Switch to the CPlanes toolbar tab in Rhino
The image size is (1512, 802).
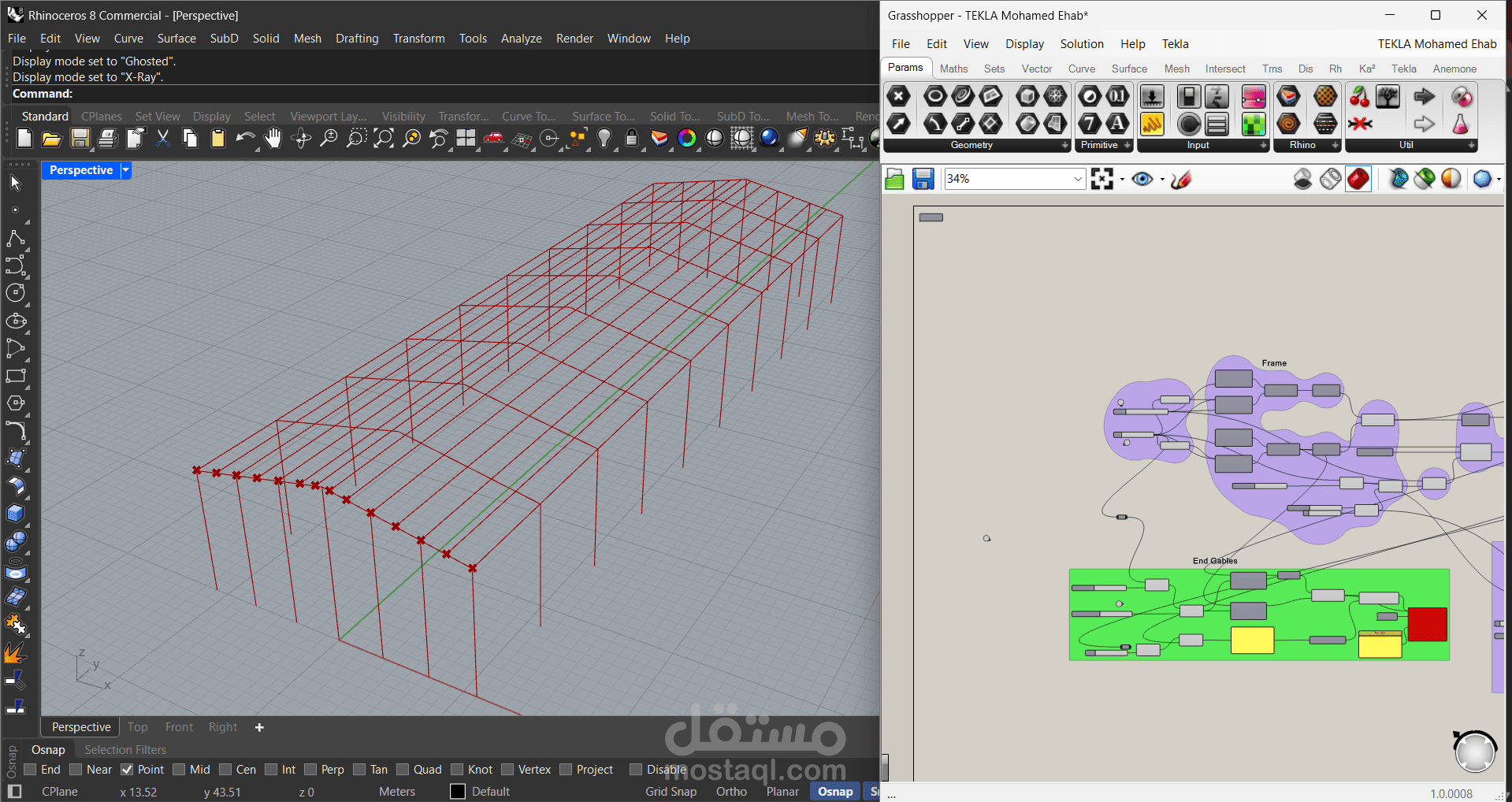102,117
